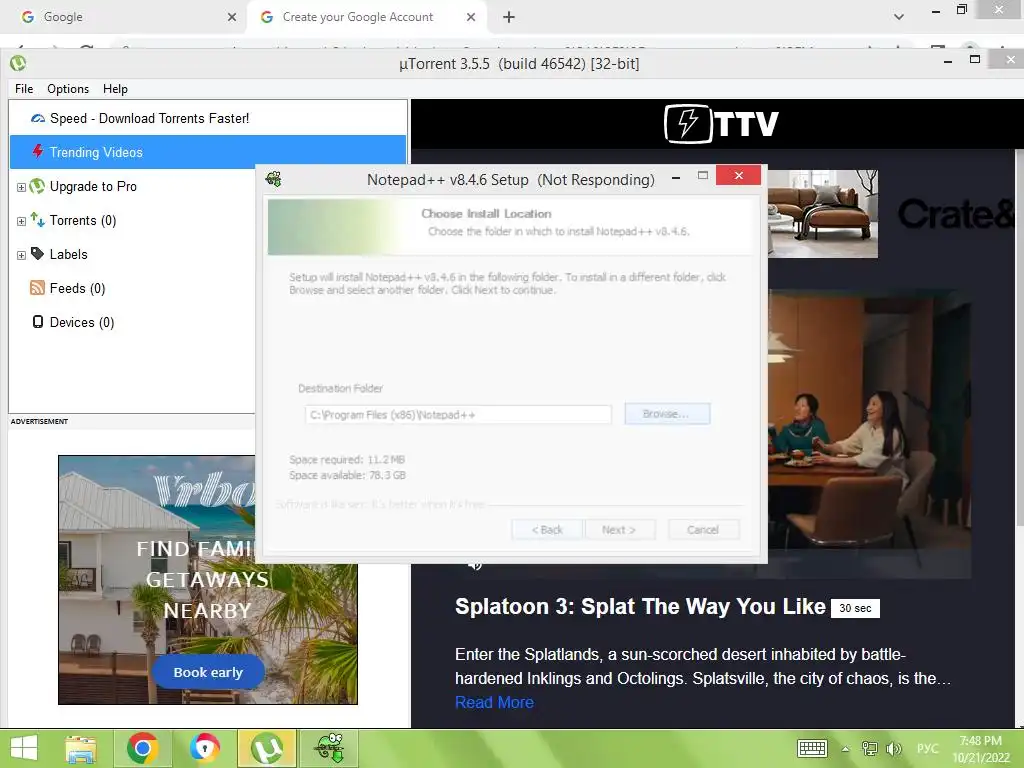Viewport: 1024px width, 768px height.
Task: Maximize the uTorrent window
Action: coord(975,59)
